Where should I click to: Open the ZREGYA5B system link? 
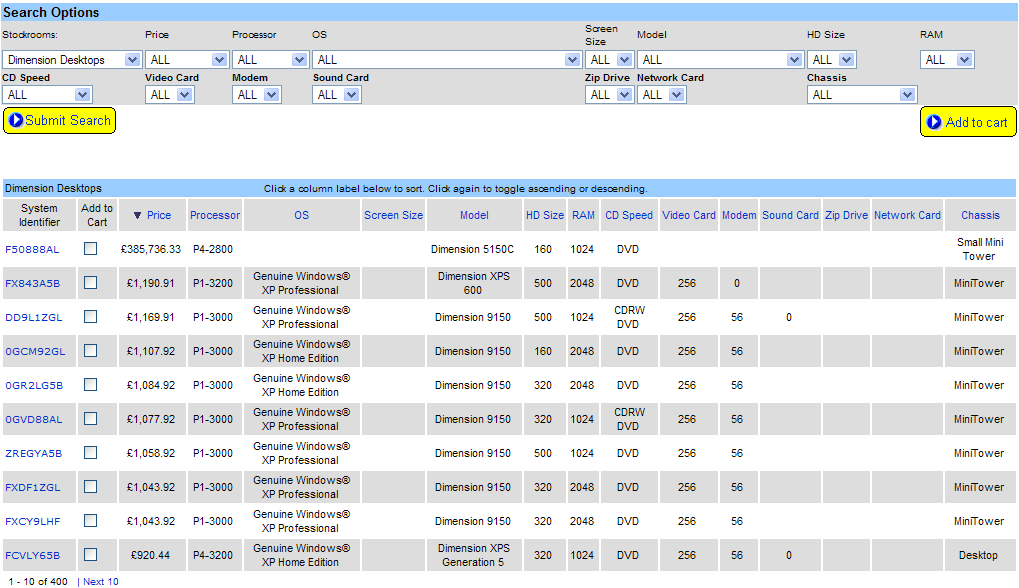pyautogui.click(x=34, y=454)
